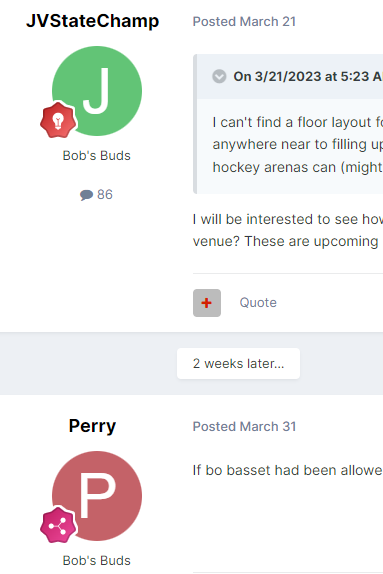Click Perry's pink share-nodes rank badge
This screenshot has height=574, width=383.
tap(58, 525)
